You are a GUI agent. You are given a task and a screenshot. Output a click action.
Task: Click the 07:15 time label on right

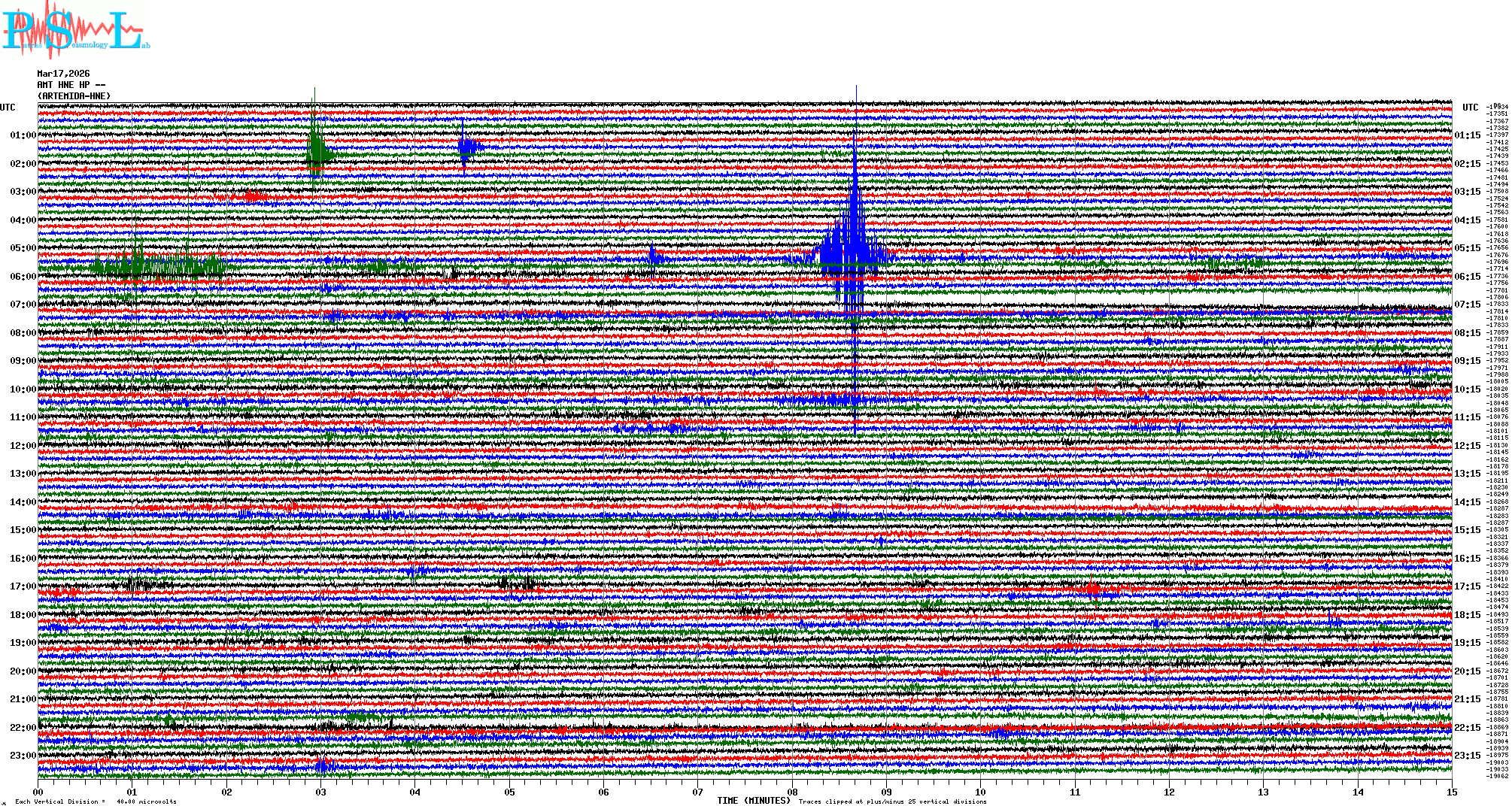(x=1467, y=304)
